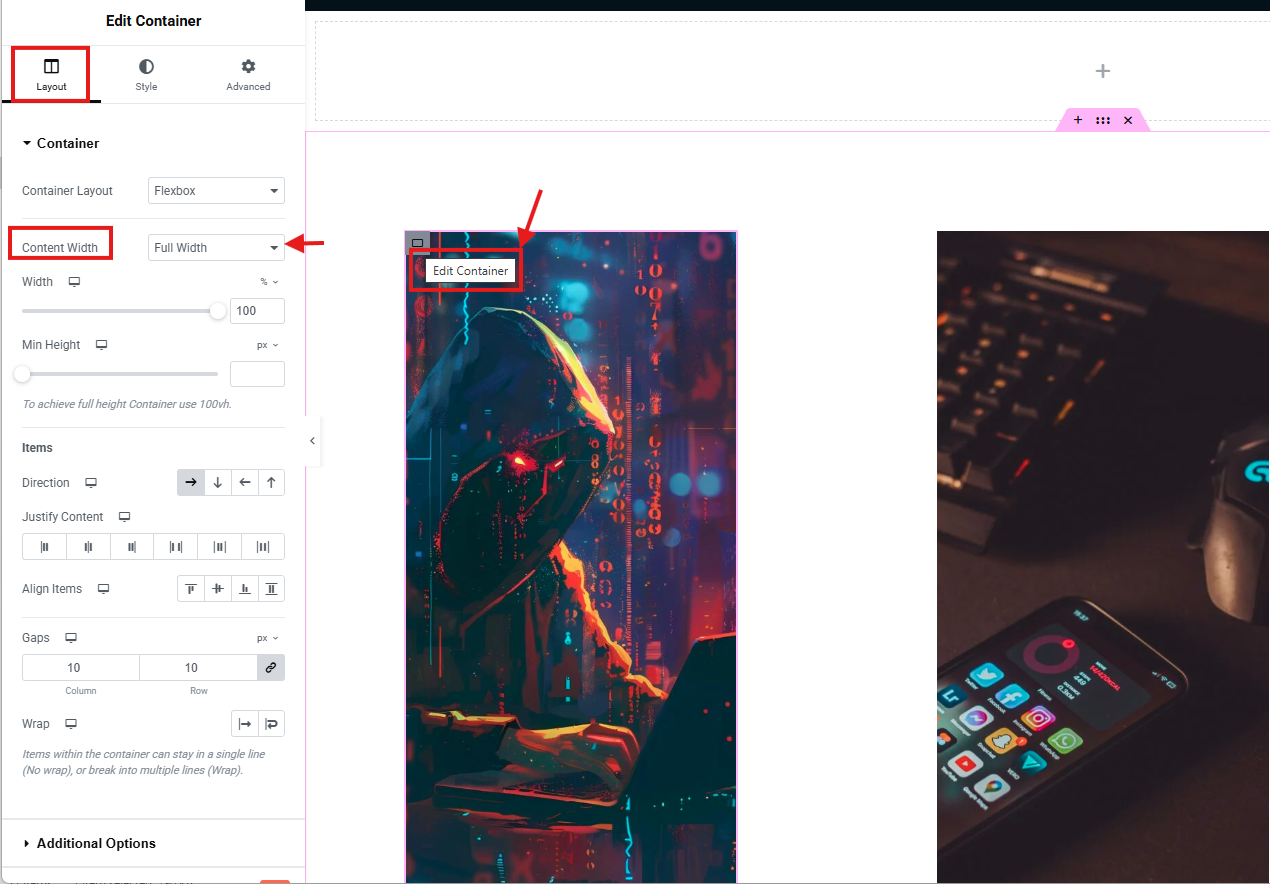
Task: Click the responsive device icon beside Wrap
Action: pos(71,724)
